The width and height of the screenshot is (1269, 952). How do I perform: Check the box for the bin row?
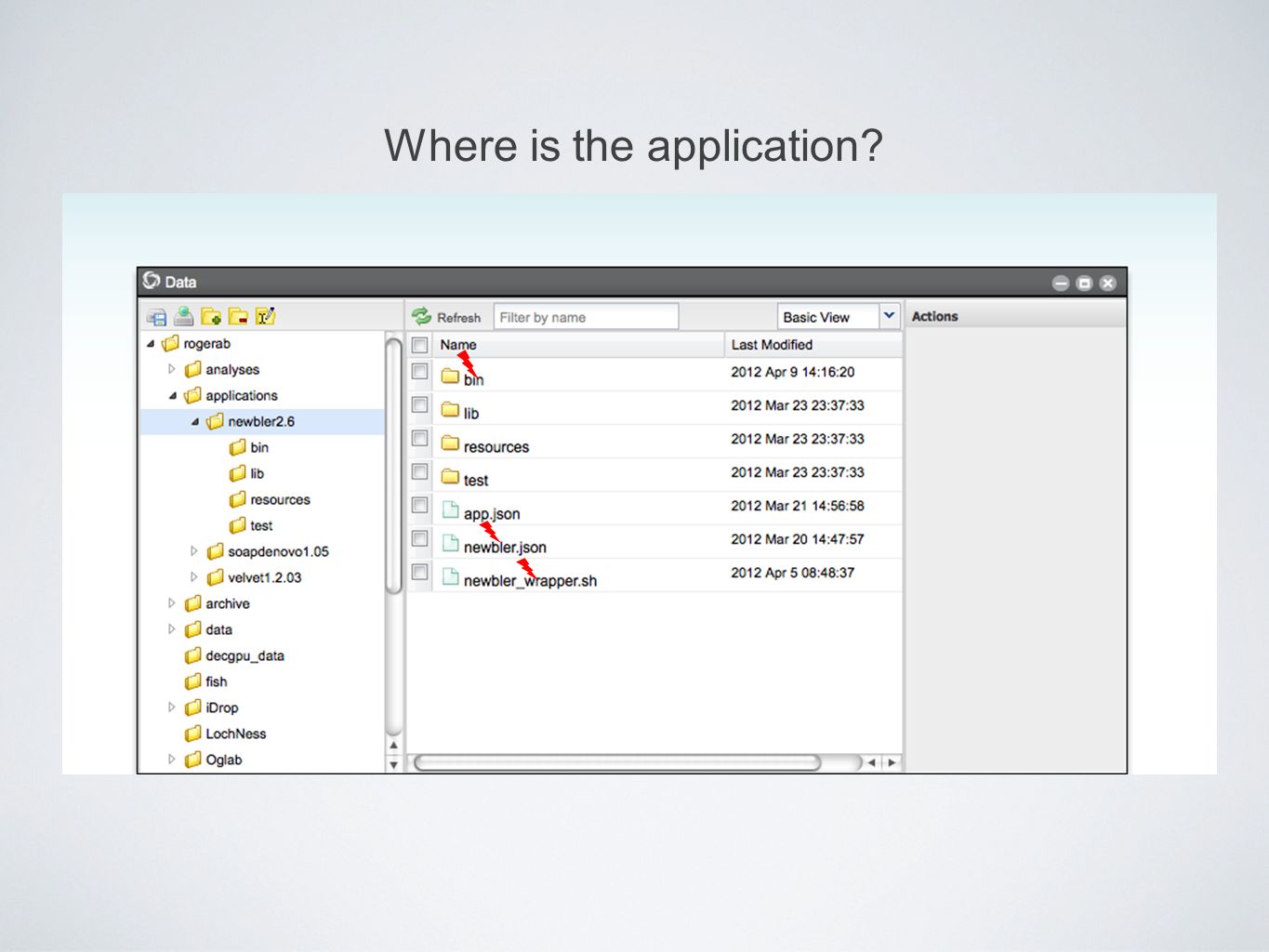click(x=420, y=372)
